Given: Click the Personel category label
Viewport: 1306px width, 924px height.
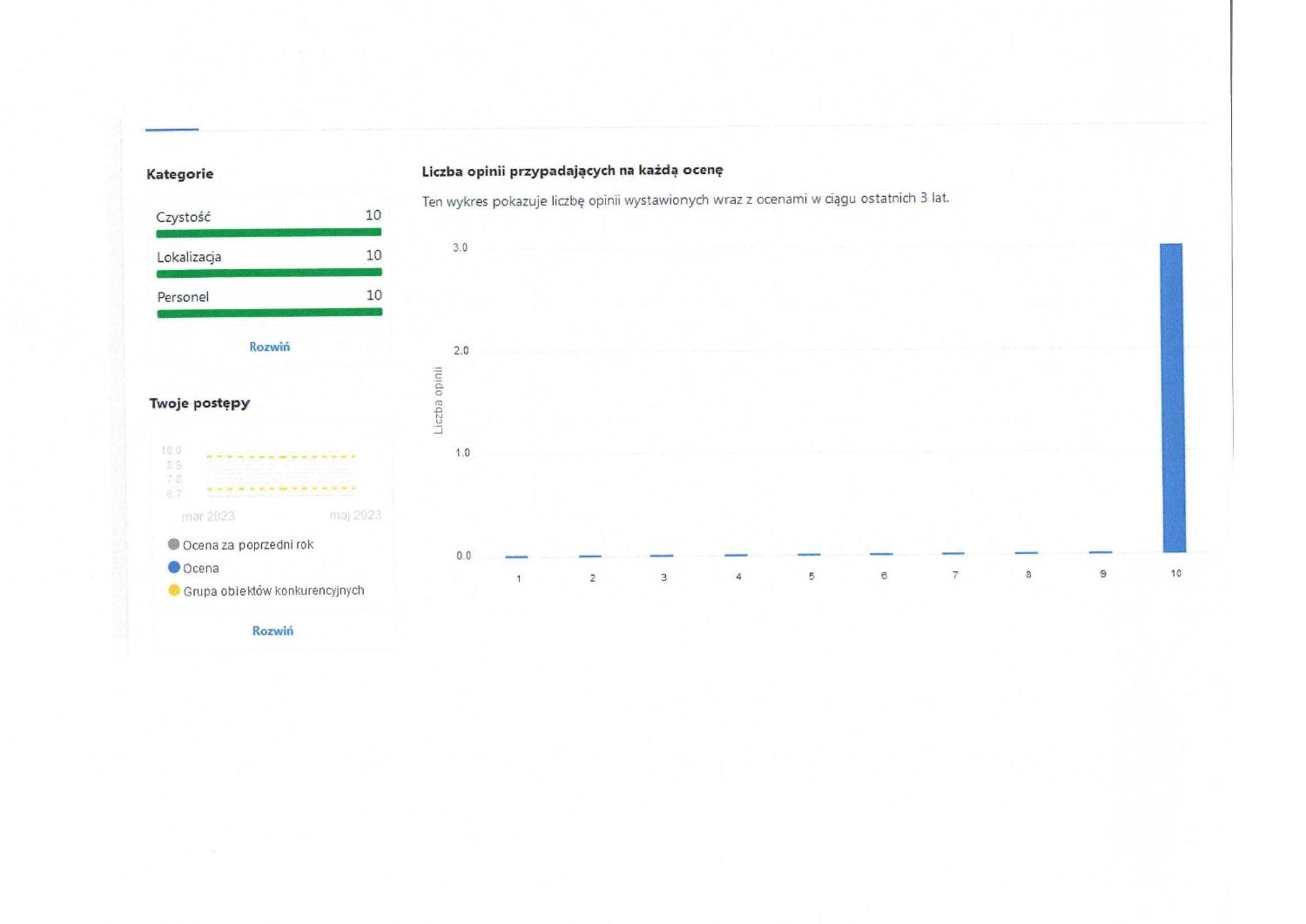Looking at the screenshot, I should click(x=183, y=297).
